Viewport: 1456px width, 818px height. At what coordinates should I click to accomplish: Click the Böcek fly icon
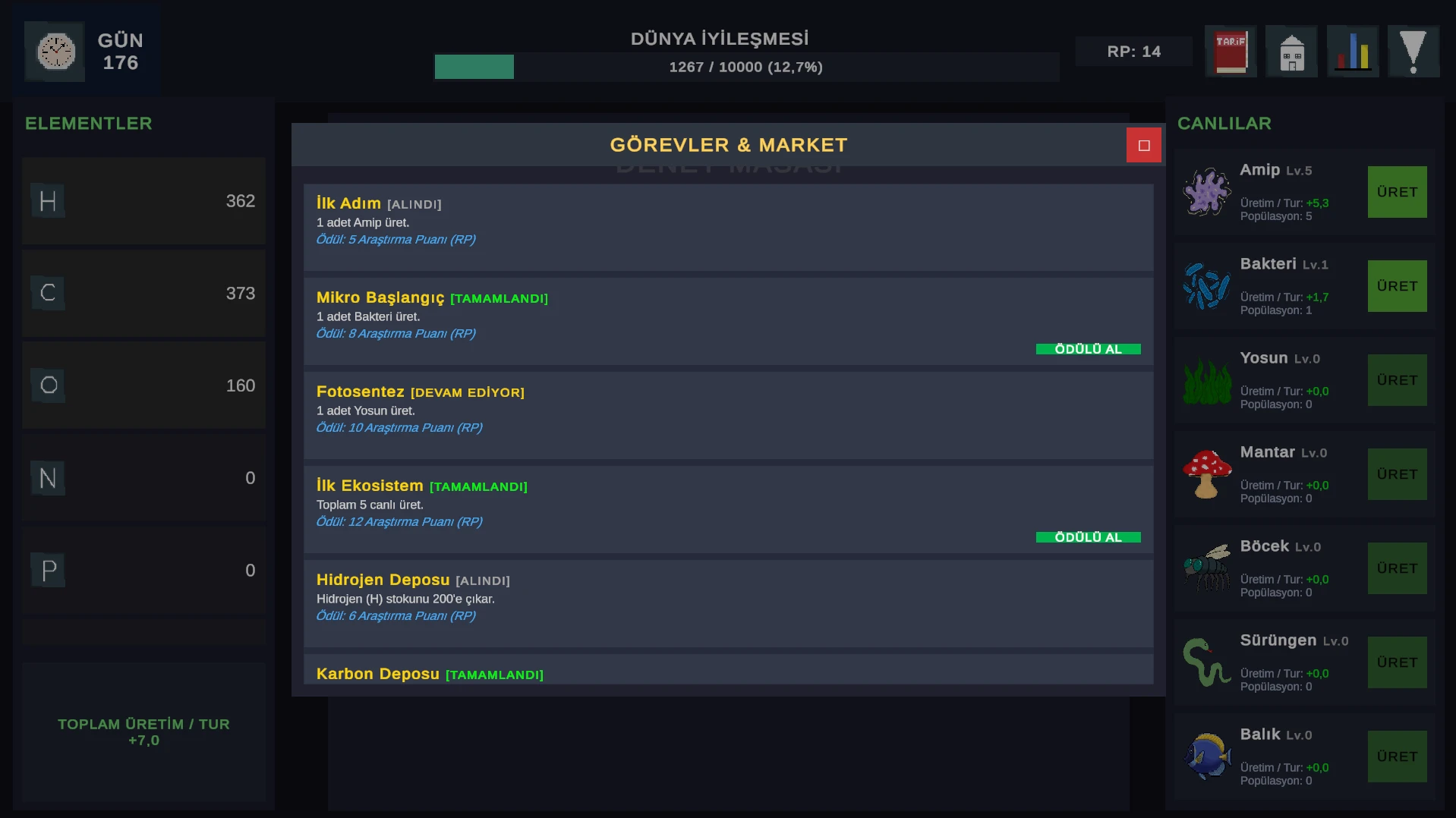coord(1206,568)
